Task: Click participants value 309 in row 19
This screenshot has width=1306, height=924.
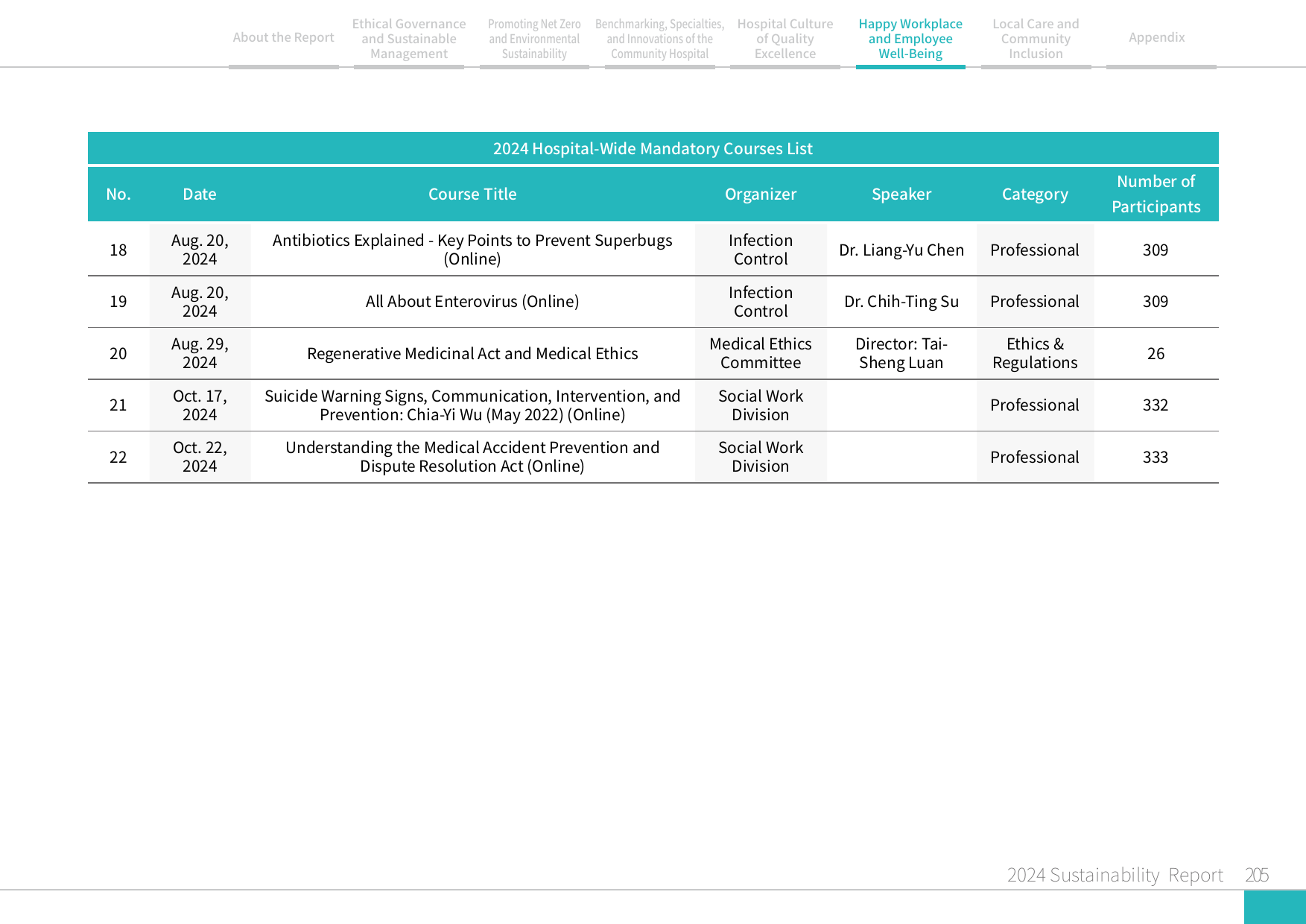Action: click(1156, 302)
